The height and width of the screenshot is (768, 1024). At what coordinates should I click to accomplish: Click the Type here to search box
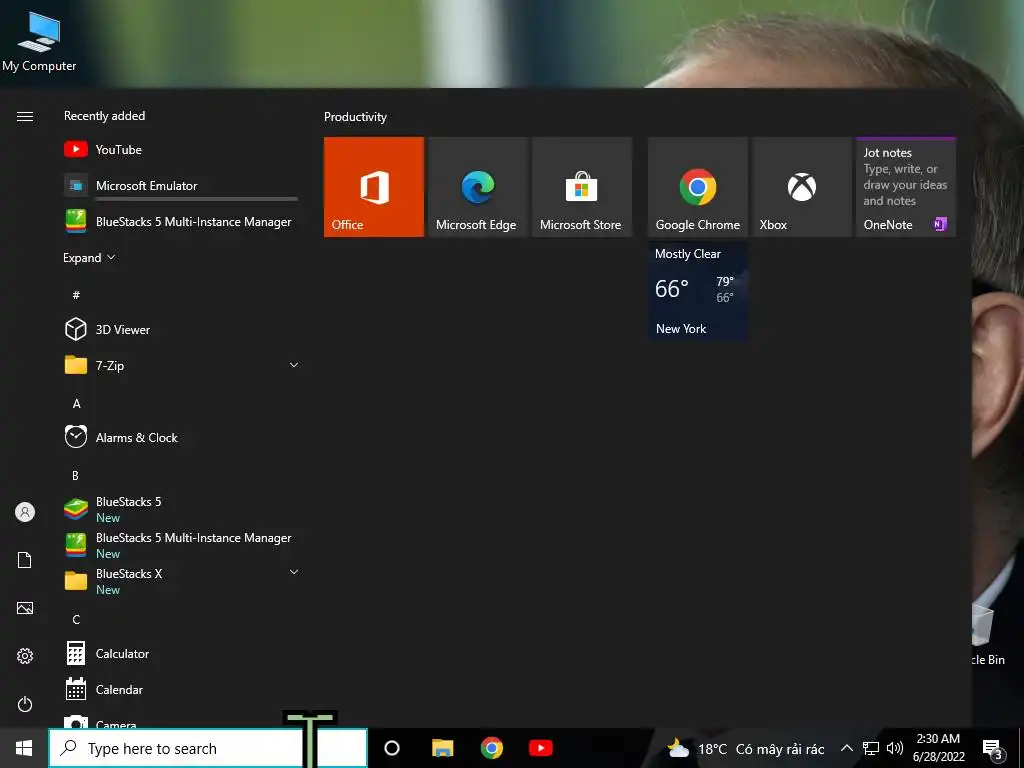(x=208, y=748)
